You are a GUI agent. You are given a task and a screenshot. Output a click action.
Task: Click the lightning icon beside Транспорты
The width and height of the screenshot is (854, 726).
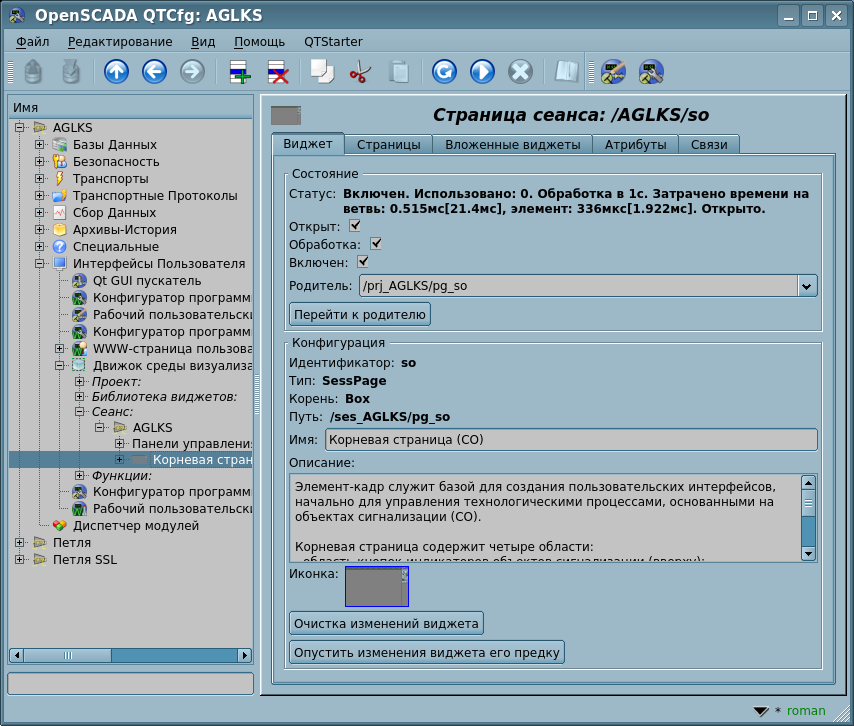point(59,179)
